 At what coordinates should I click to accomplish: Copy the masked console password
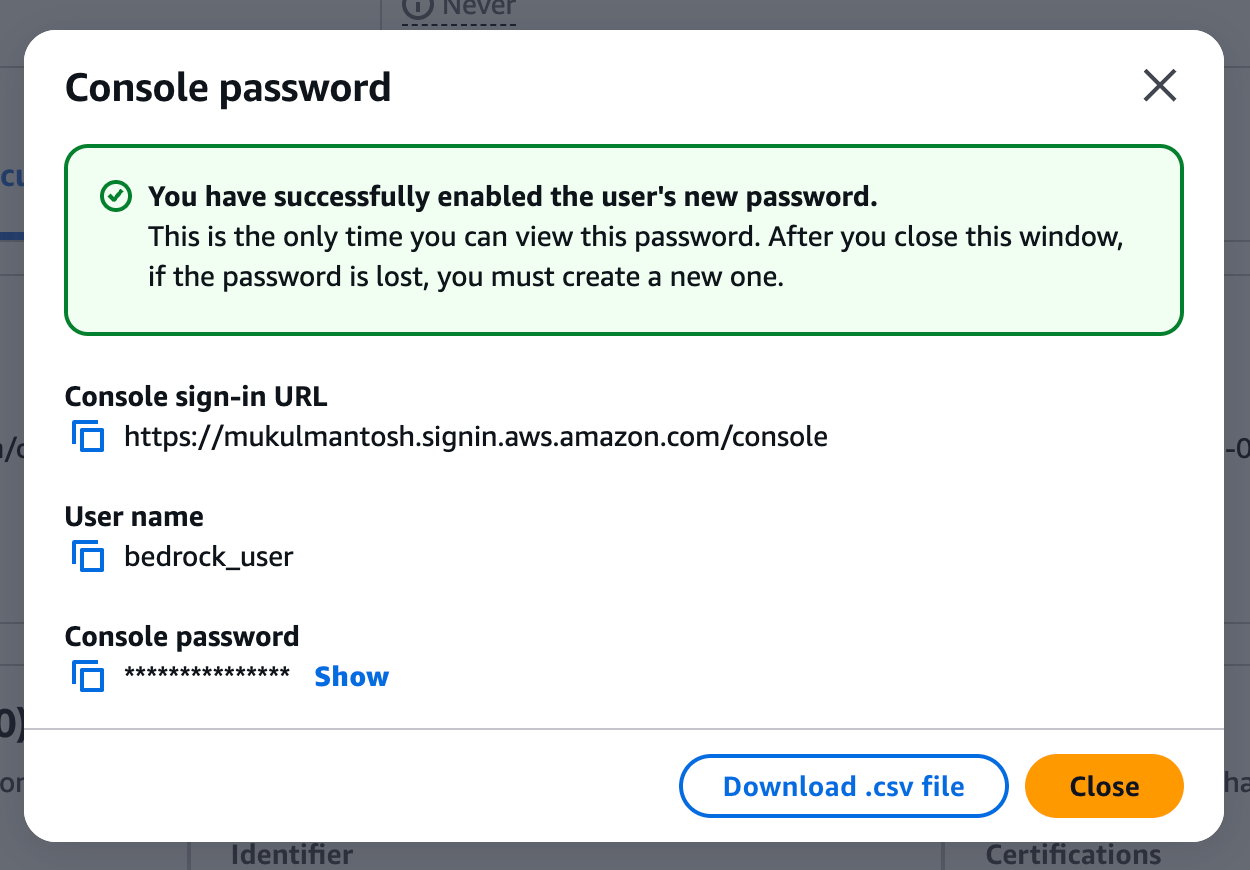click(x=88, y=677)
